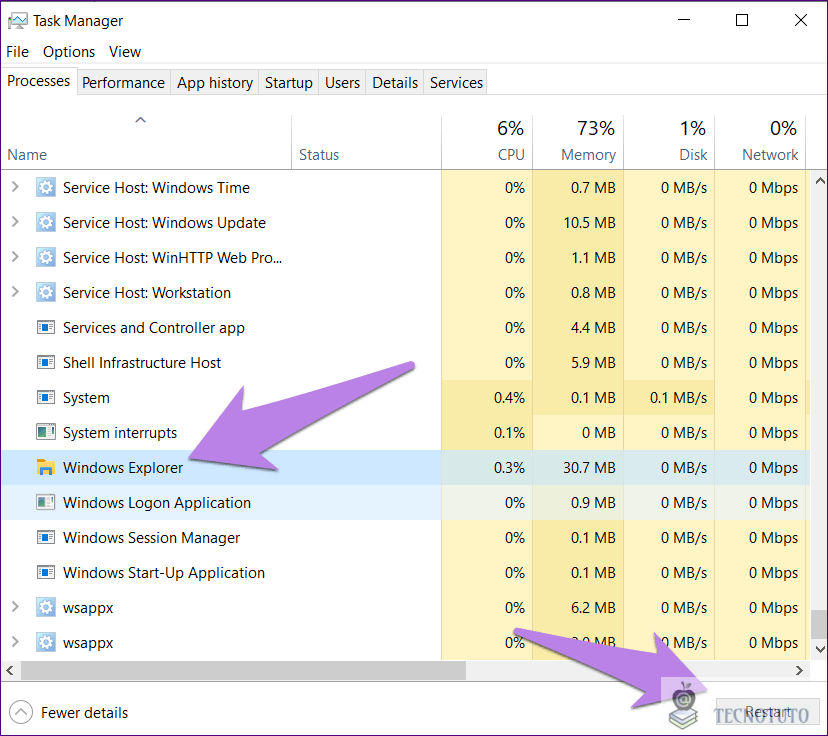Click the Service Host: Windows Time gear icon

(x=46, y=187)
